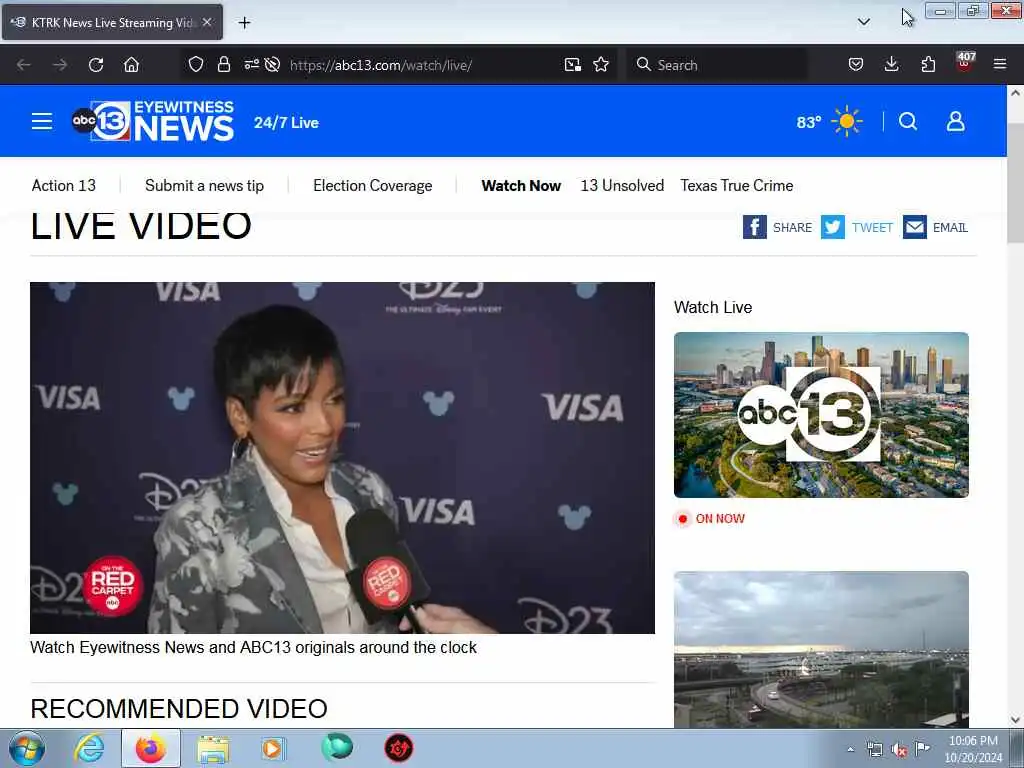
Task: Open the Extensions menu
Action: pyautogui.click(x=928, y=65)
